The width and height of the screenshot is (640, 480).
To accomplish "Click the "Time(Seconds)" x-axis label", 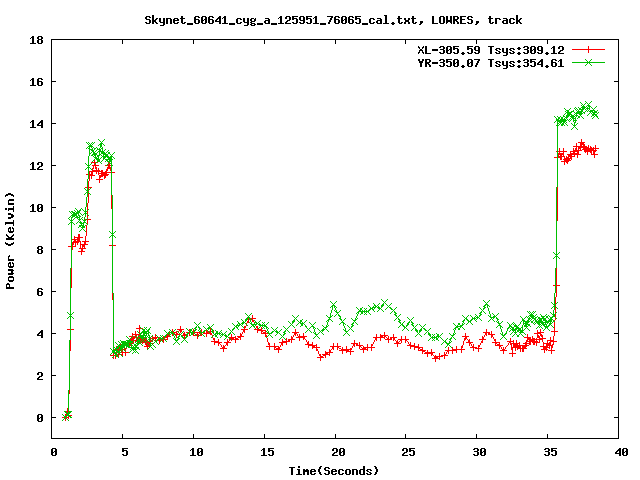I will [x=333, y=471].
